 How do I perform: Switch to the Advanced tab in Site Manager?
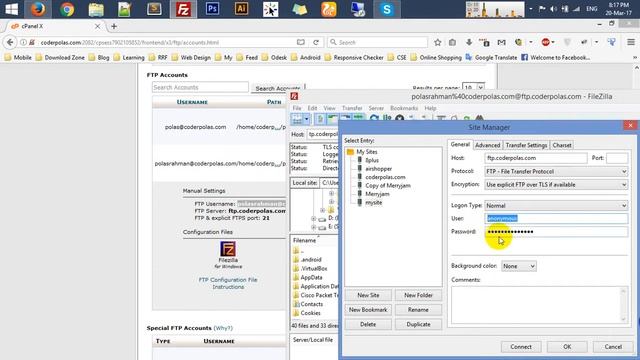[x=487, y=145]
